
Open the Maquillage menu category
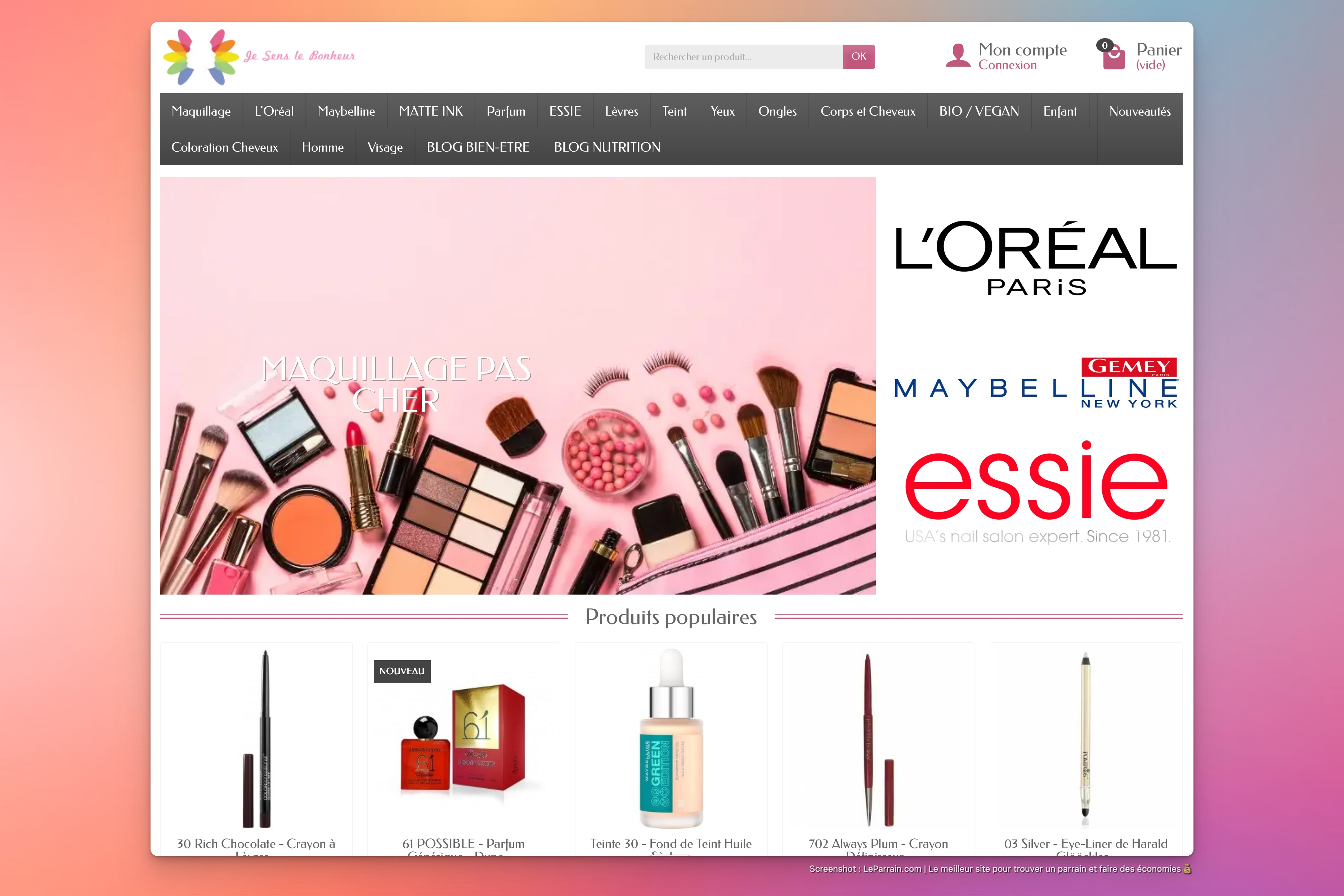[201, 111]
